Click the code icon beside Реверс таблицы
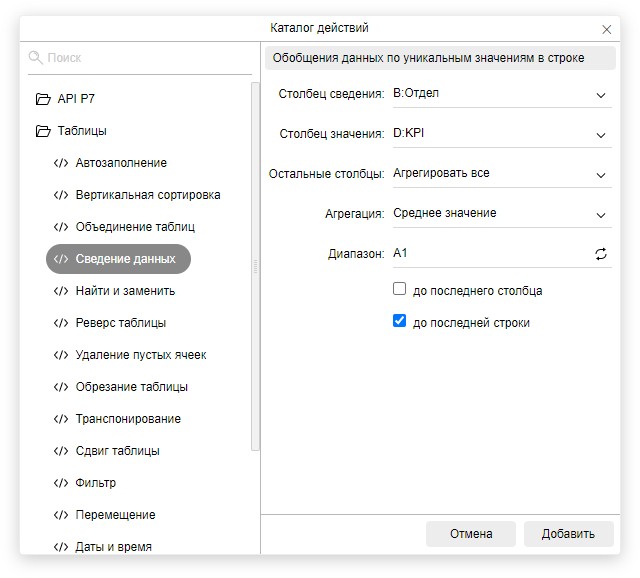The image size is (640, 578). (x=61, y=323)
